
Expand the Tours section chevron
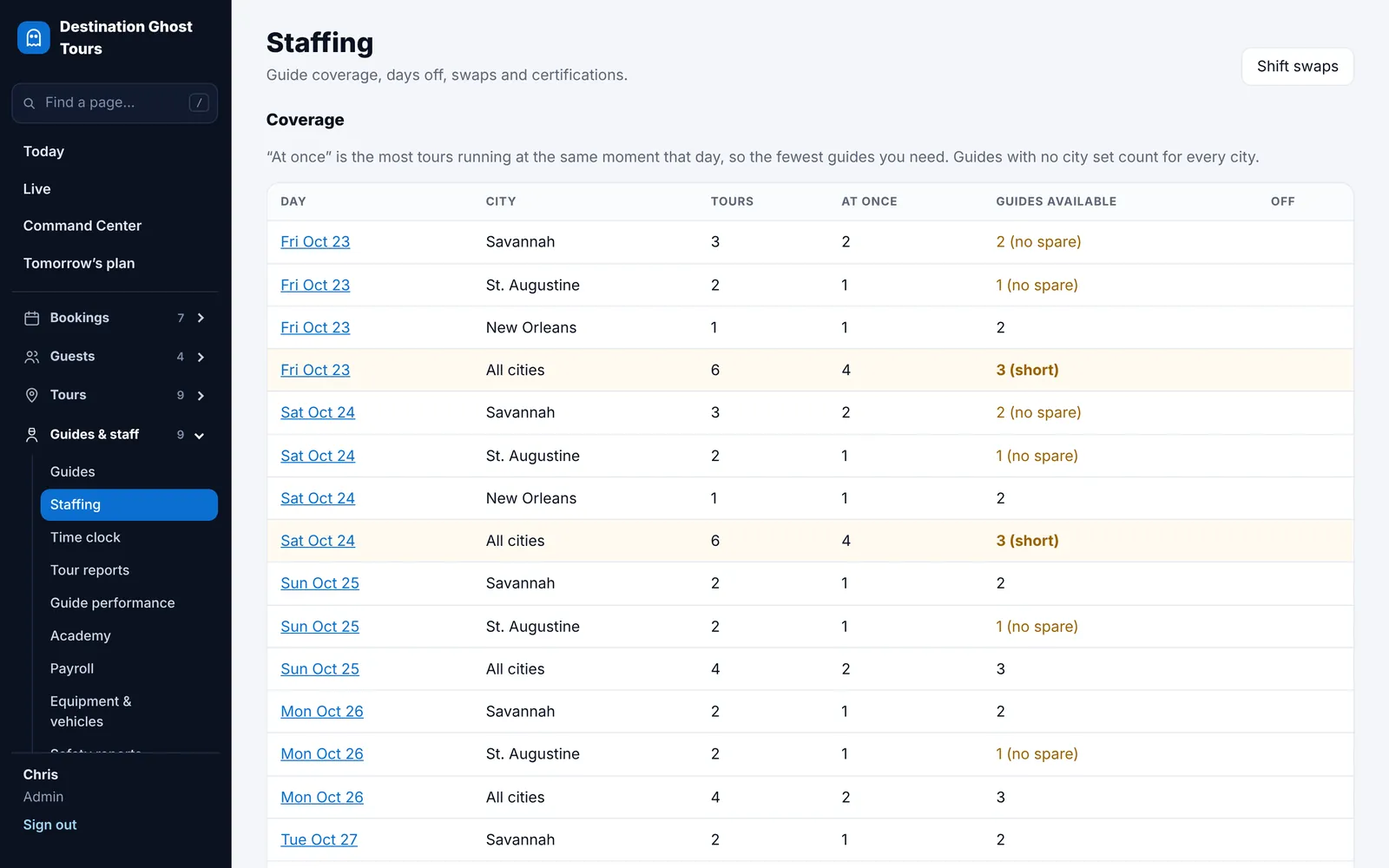(201, 396)
